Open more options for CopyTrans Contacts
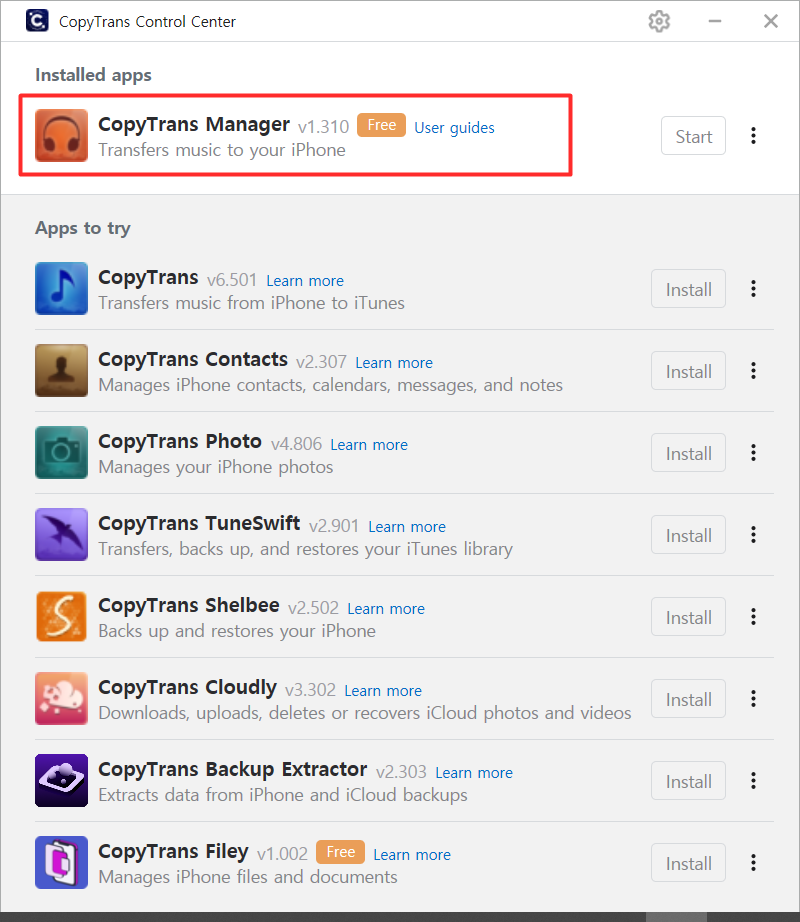 click(753, 370)
